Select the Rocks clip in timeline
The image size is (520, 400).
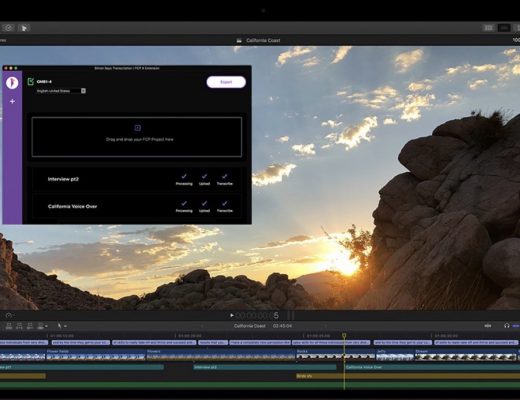click(x=336, y=355)
